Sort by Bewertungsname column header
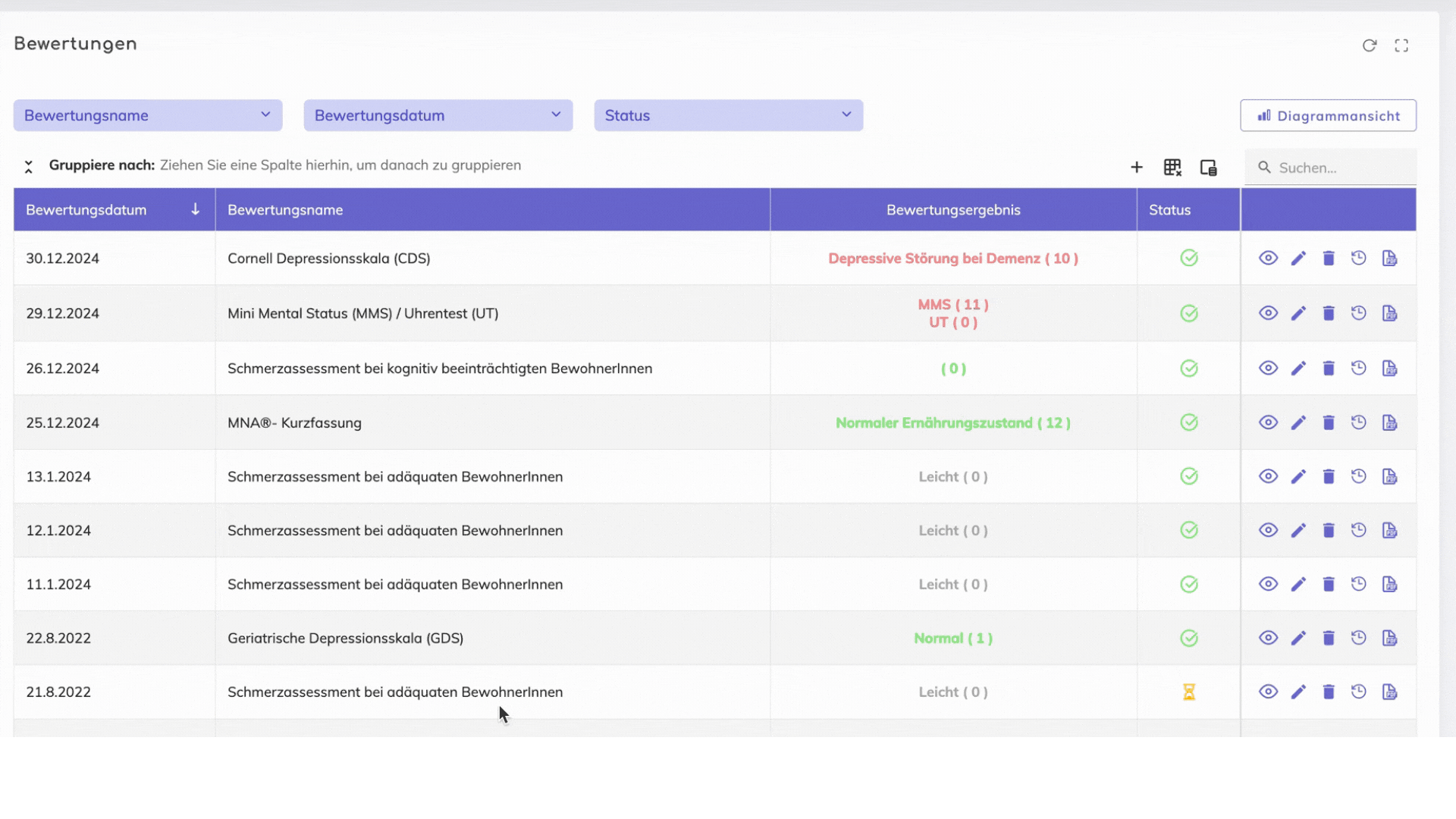The height and width of the screenshot is (819, 1456). click(x=285, y=210)
